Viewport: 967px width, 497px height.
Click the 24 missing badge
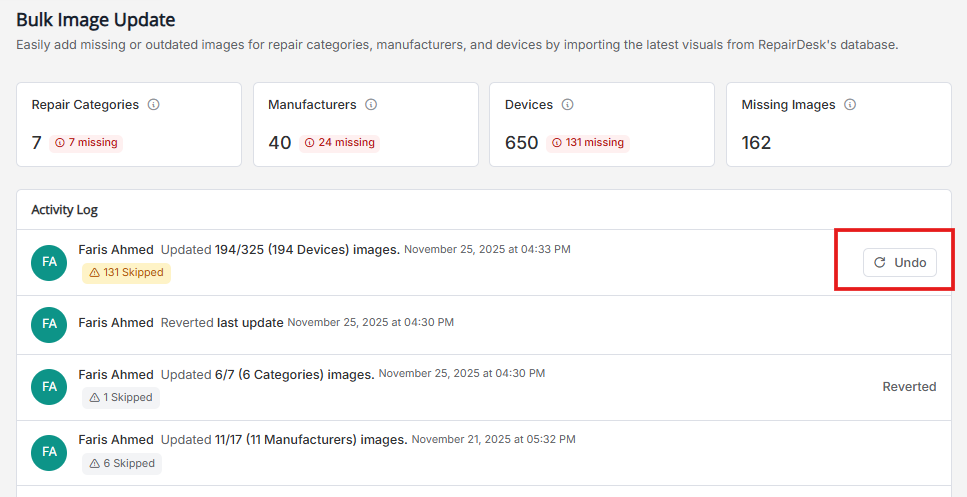pyautogui.click(x=339, y=143)
